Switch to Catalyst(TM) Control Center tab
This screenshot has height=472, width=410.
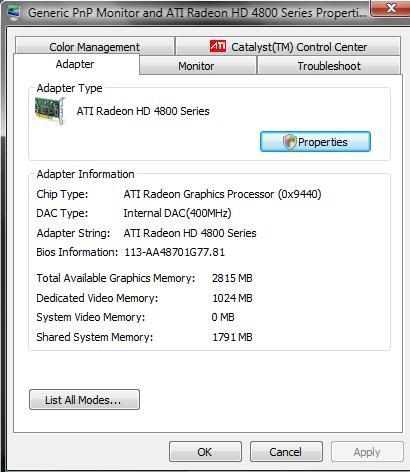point(288,46)
